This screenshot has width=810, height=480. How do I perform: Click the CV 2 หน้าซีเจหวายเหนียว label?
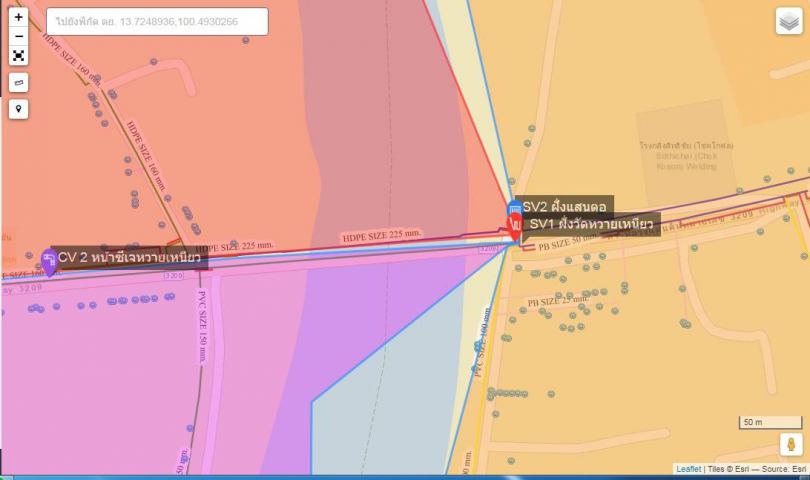pyautogui.click(x=130, y=258)
